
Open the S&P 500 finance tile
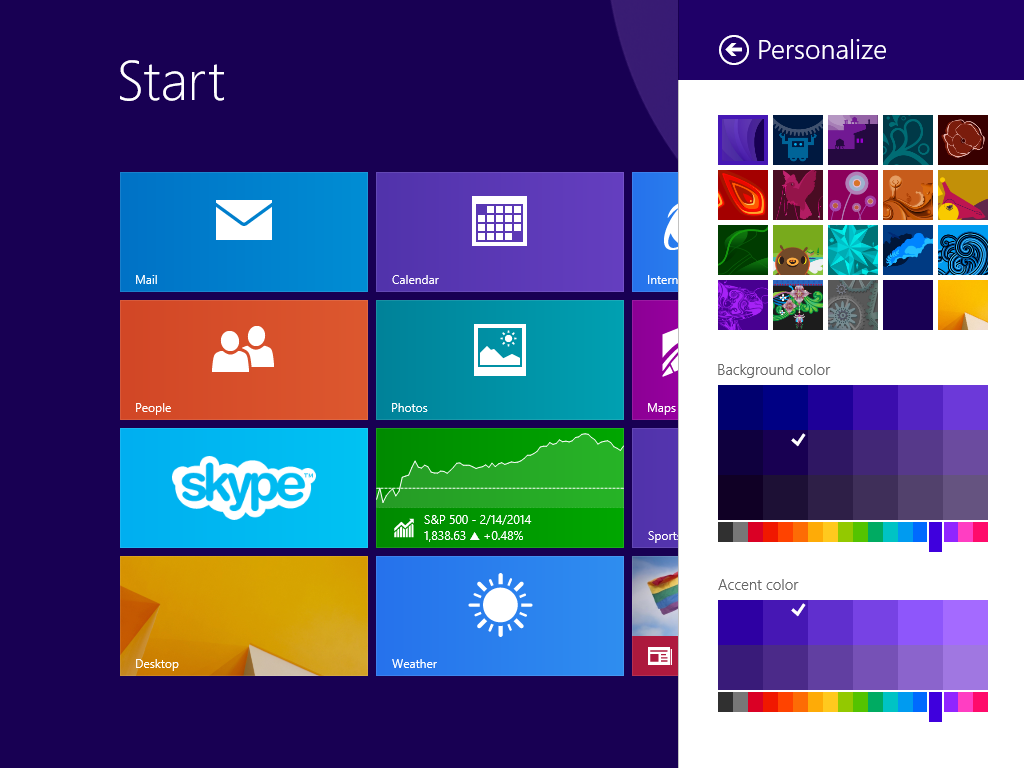(500, 488)
